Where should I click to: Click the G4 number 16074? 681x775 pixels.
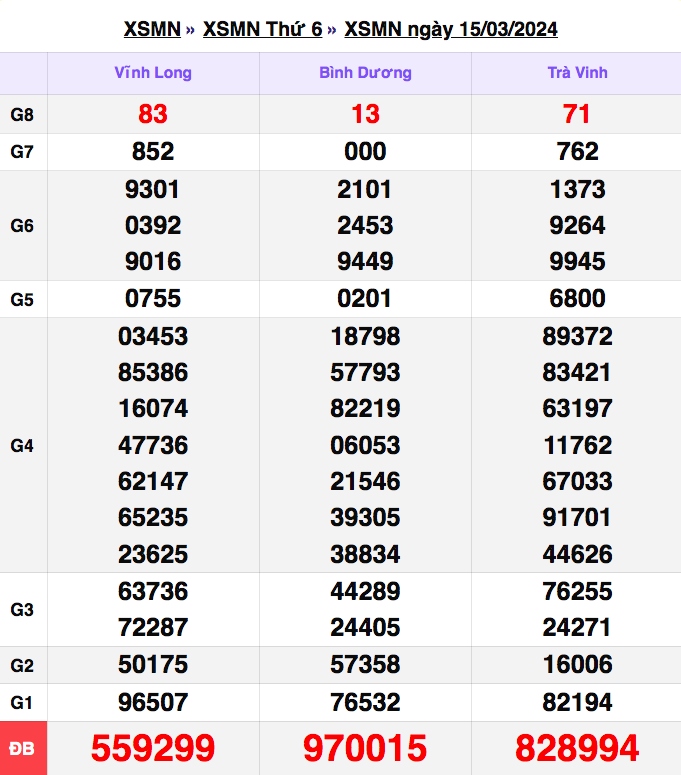[x=153, y=408]
